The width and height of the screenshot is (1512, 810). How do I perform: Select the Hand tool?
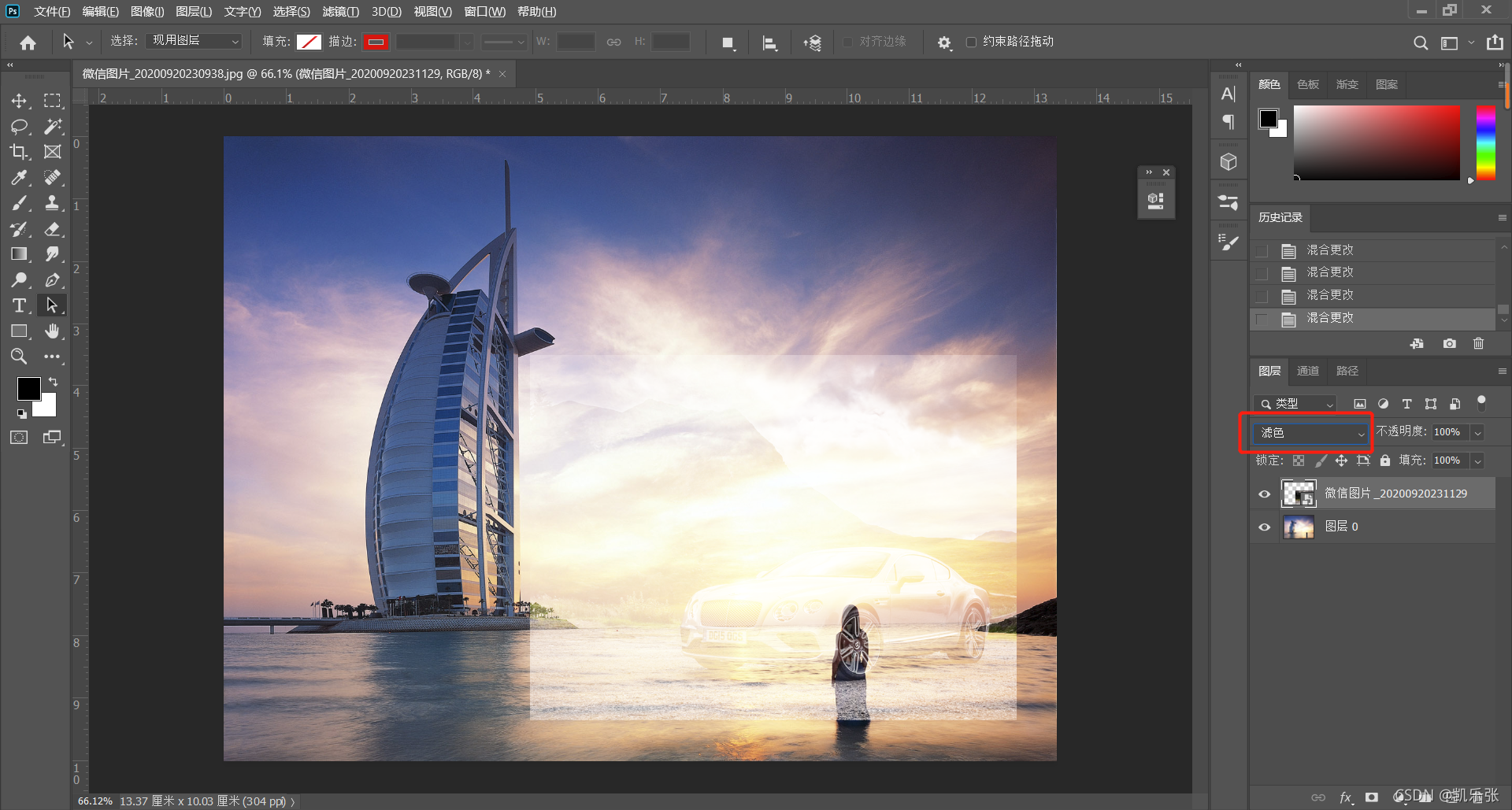(x=52, y=331)
